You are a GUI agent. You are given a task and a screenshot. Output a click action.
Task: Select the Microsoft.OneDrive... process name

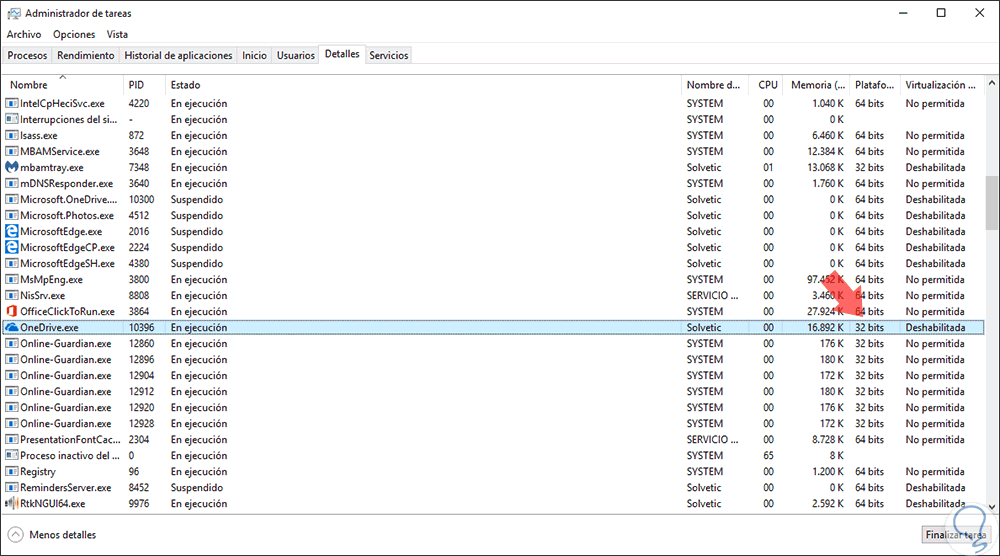68,199
